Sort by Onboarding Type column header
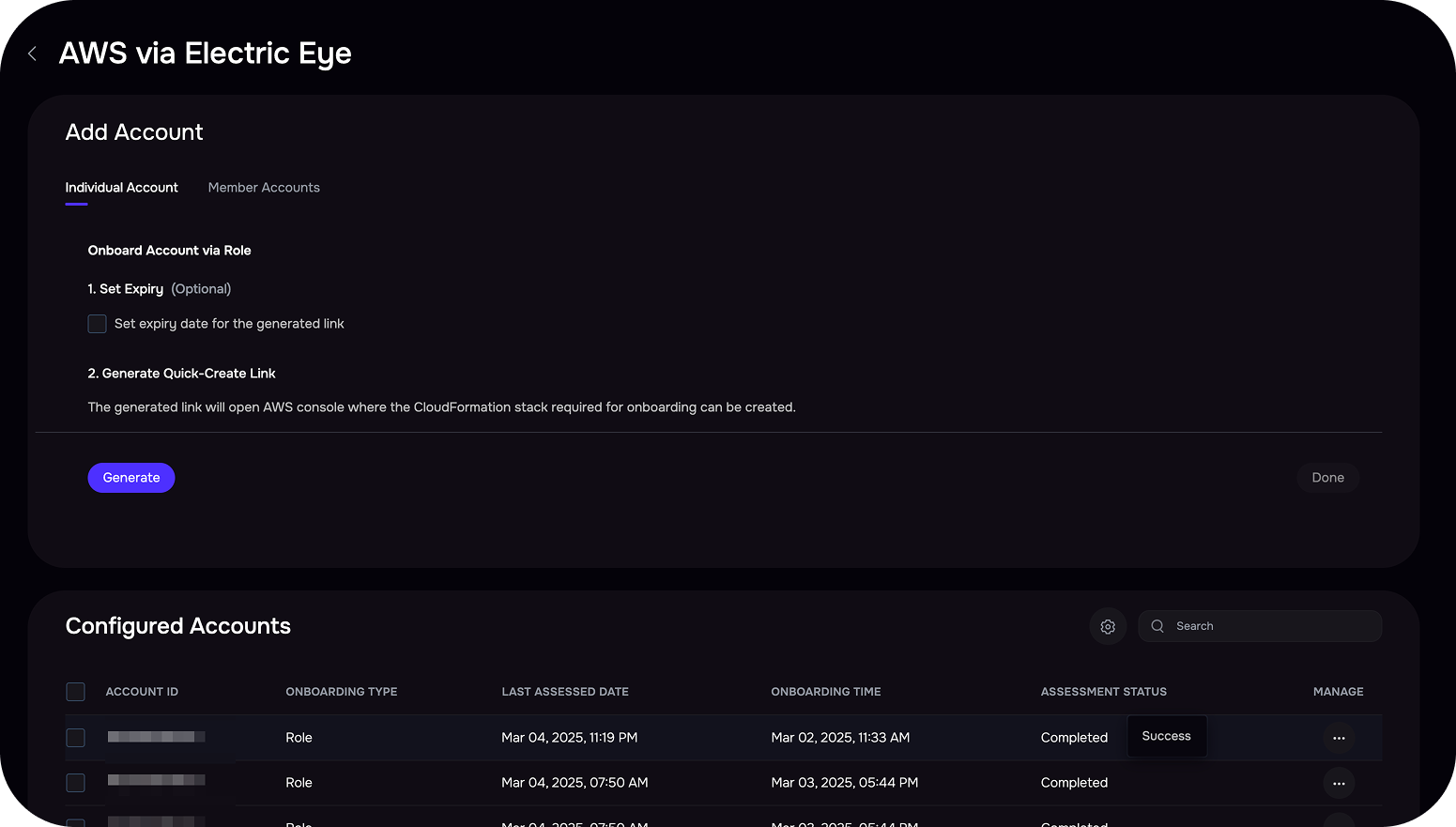1456x827 pixels. click(x=342, y=692)
